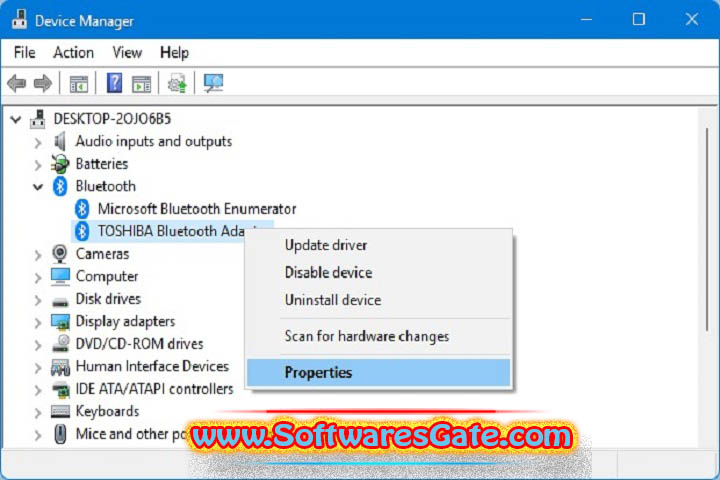The width and height of the screenshot is (720, 480).
Task: Open the Action menu
Action: coord(73,53)
